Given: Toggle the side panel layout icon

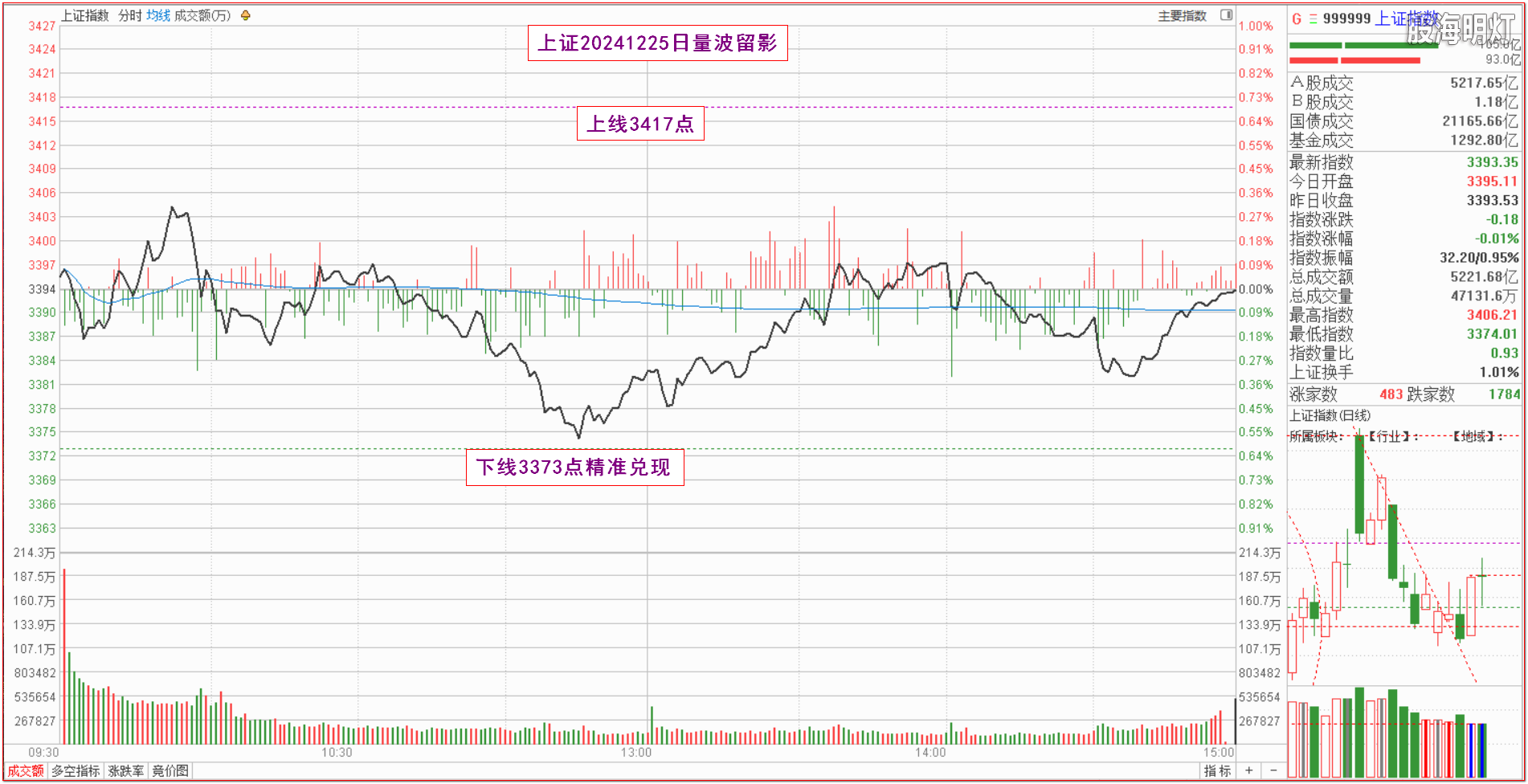Looking at the screenshot, I should pyautogui.click(x=1226, y=15).
